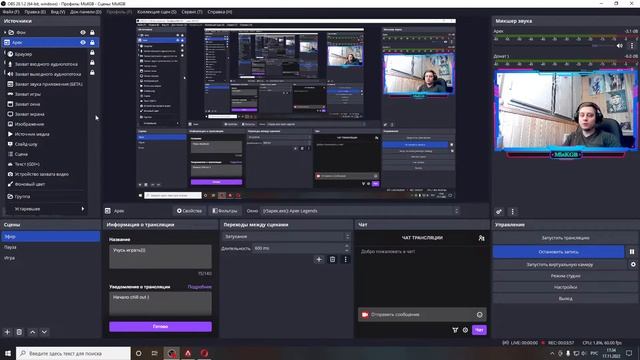Toggle visibility of the Фон source
This screenshot has width=640, height=360.
83,32
